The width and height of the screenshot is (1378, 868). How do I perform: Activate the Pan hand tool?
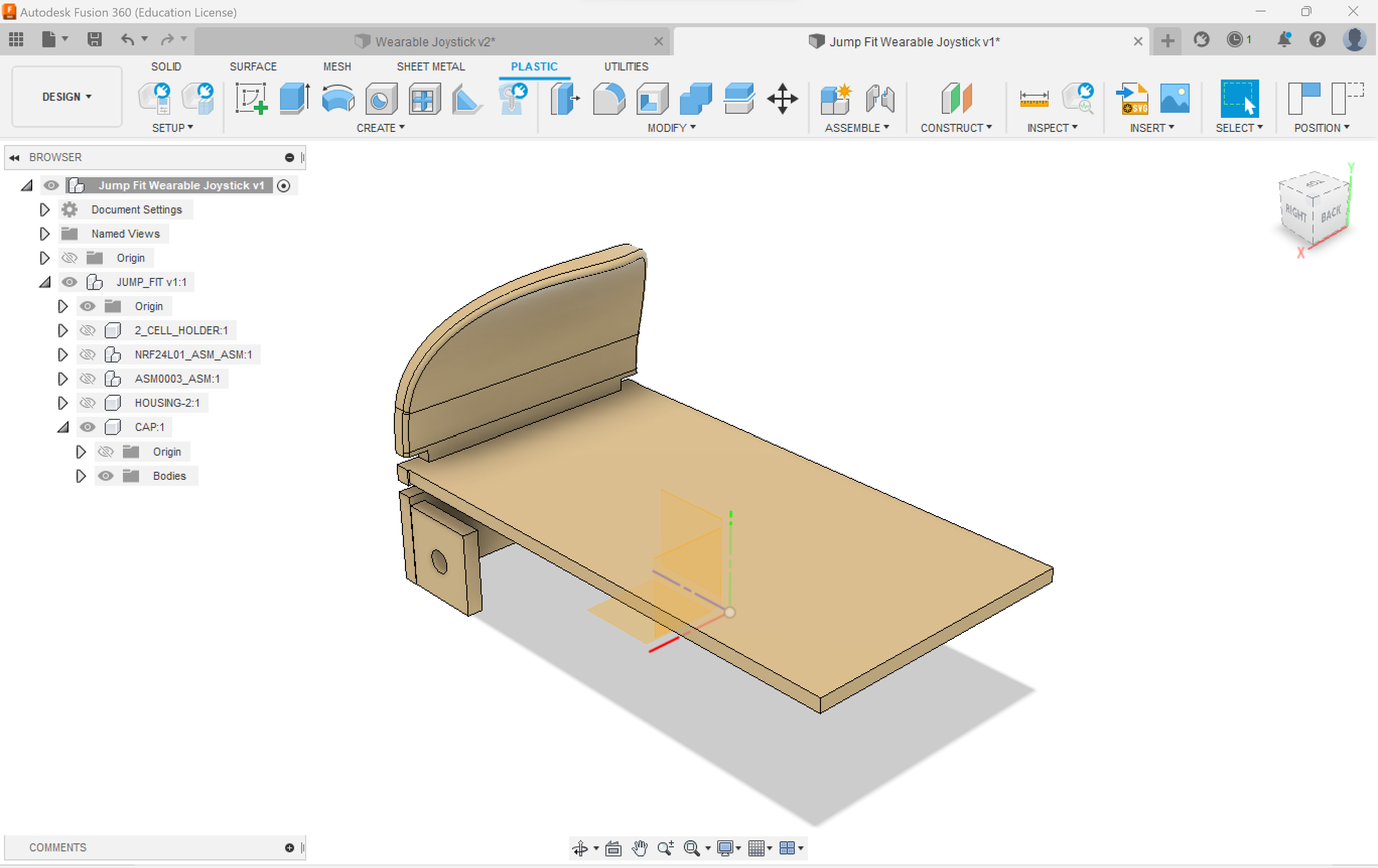coord(639,848)
